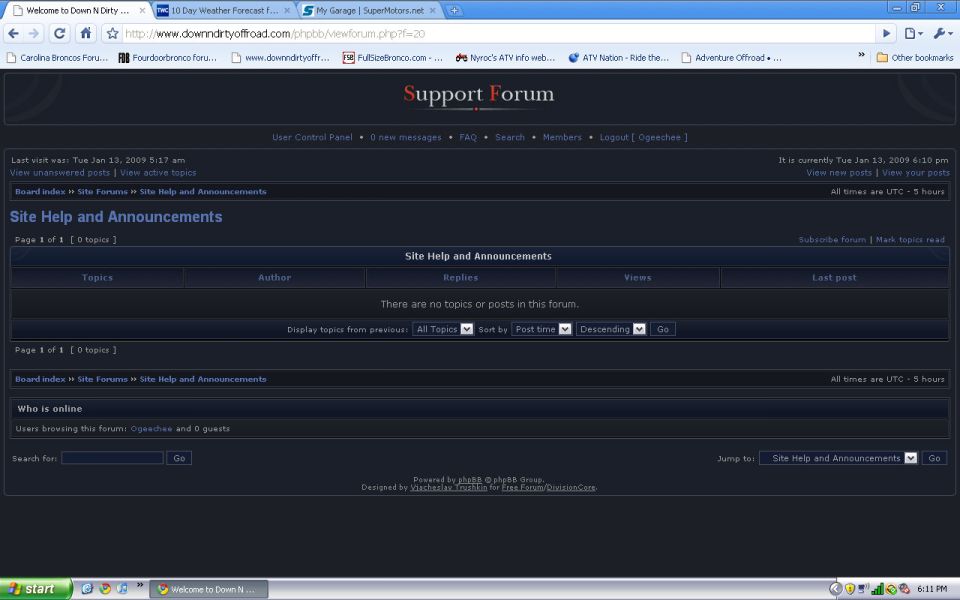Go to Board index in top breadcrumb

40,192
